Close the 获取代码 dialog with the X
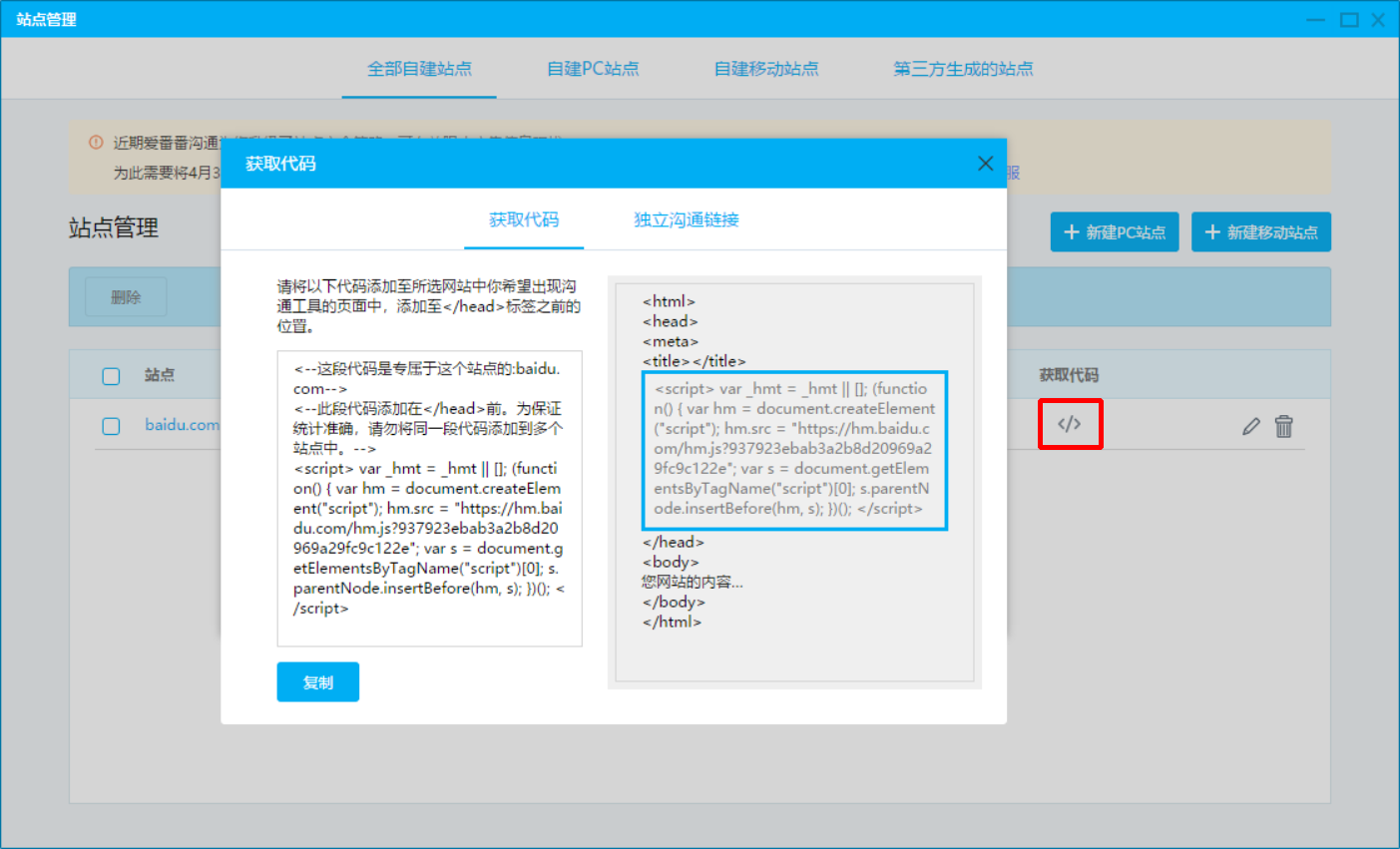Screen dimensions: 1400x849 point(985,163)
